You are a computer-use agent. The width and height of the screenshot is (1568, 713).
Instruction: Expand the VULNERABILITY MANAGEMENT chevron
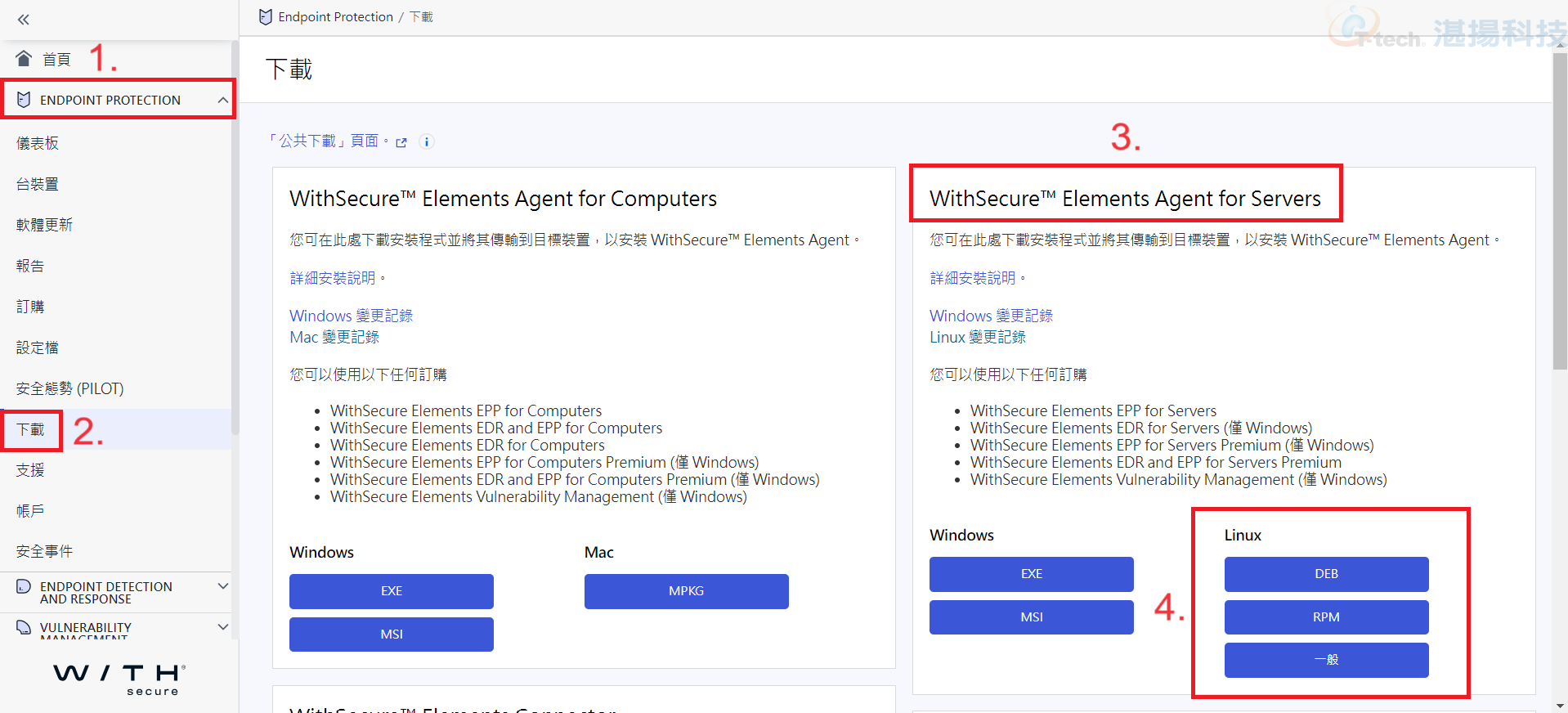click(222, 627)
